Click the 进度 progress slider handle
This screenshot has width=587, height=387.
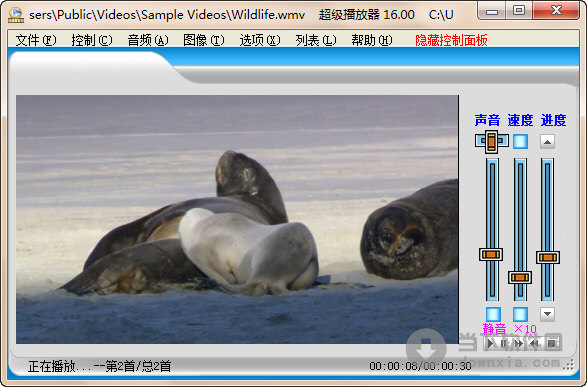[548, 257]
